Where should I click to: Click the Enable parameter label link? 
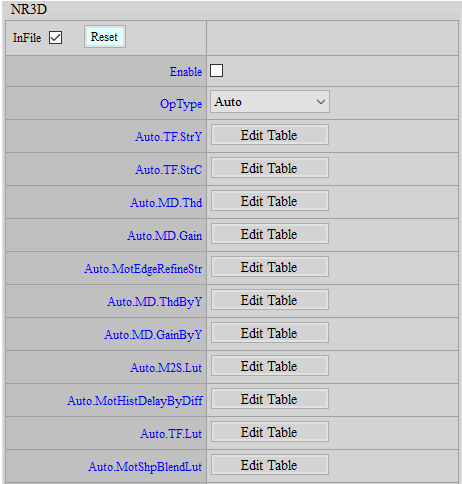point(186,72)
